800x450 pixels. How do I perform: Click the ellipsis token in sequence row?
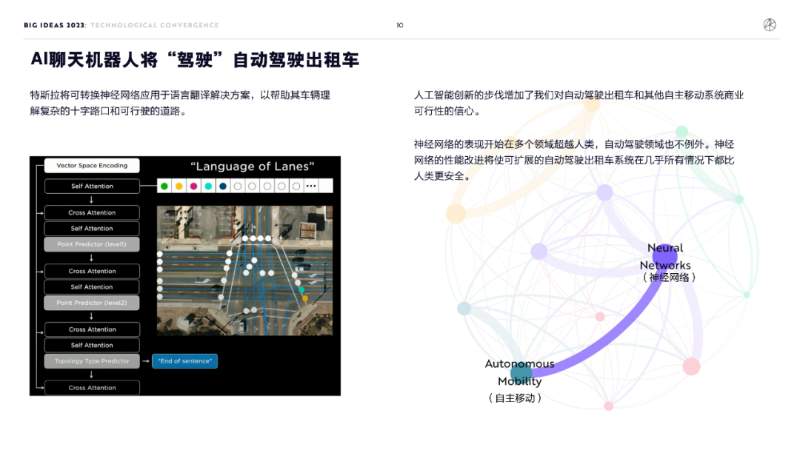point(311,186)
